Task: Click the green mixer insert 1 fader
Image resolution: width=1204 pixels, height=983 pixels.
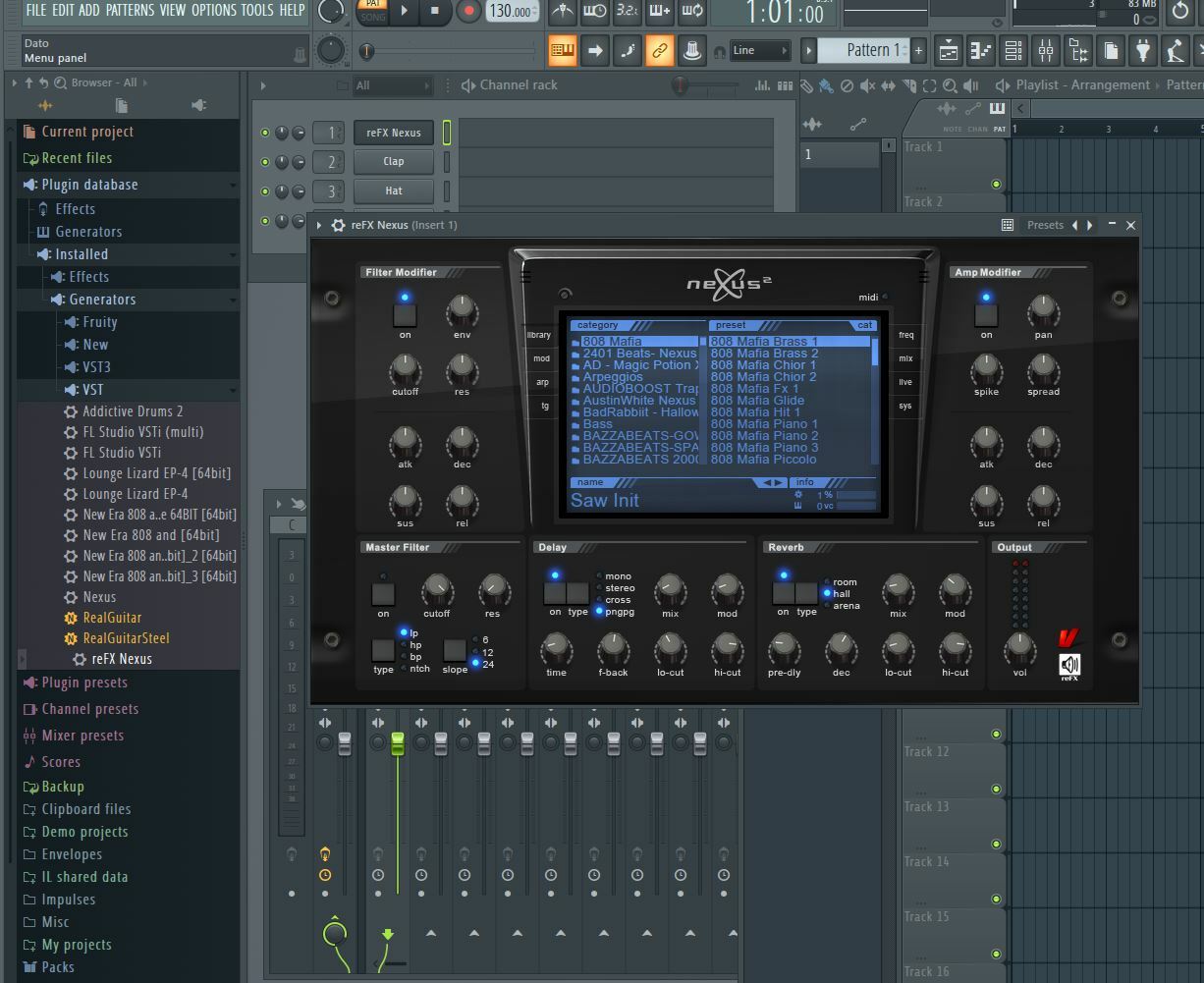Action: click(398, 743)
